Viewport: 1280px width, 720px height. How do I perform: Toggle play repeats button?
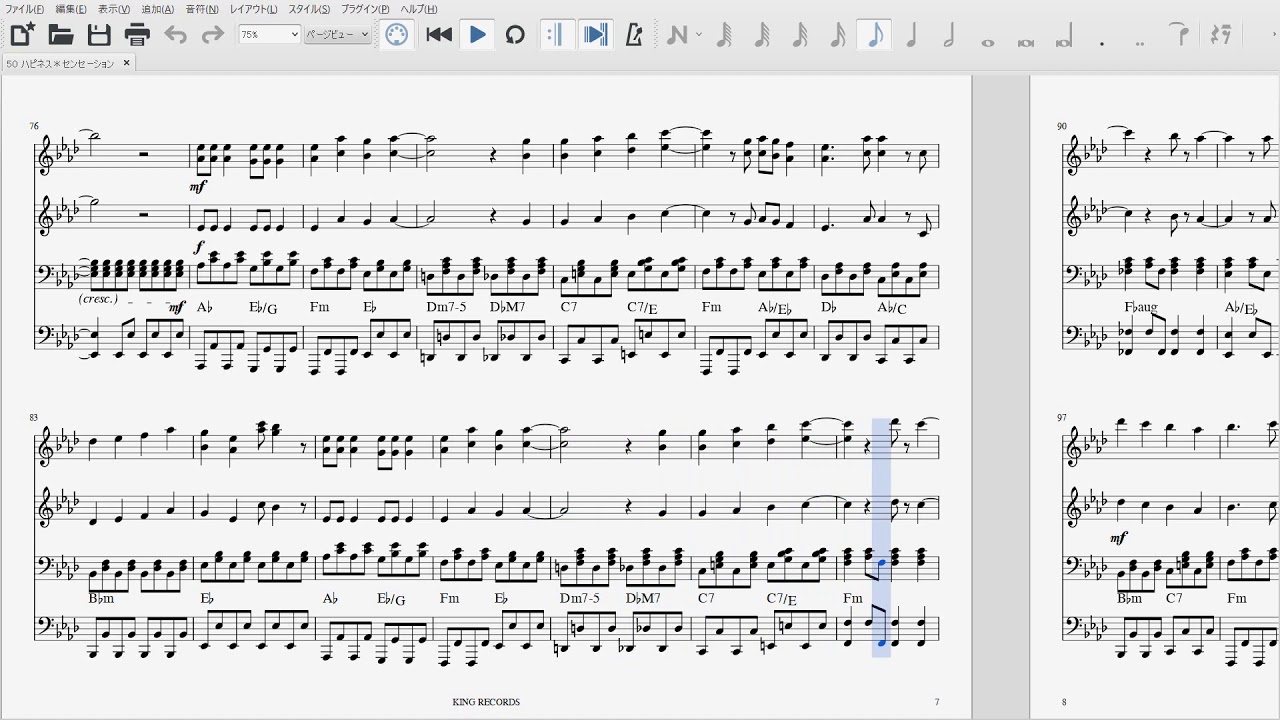coord(556,35)
